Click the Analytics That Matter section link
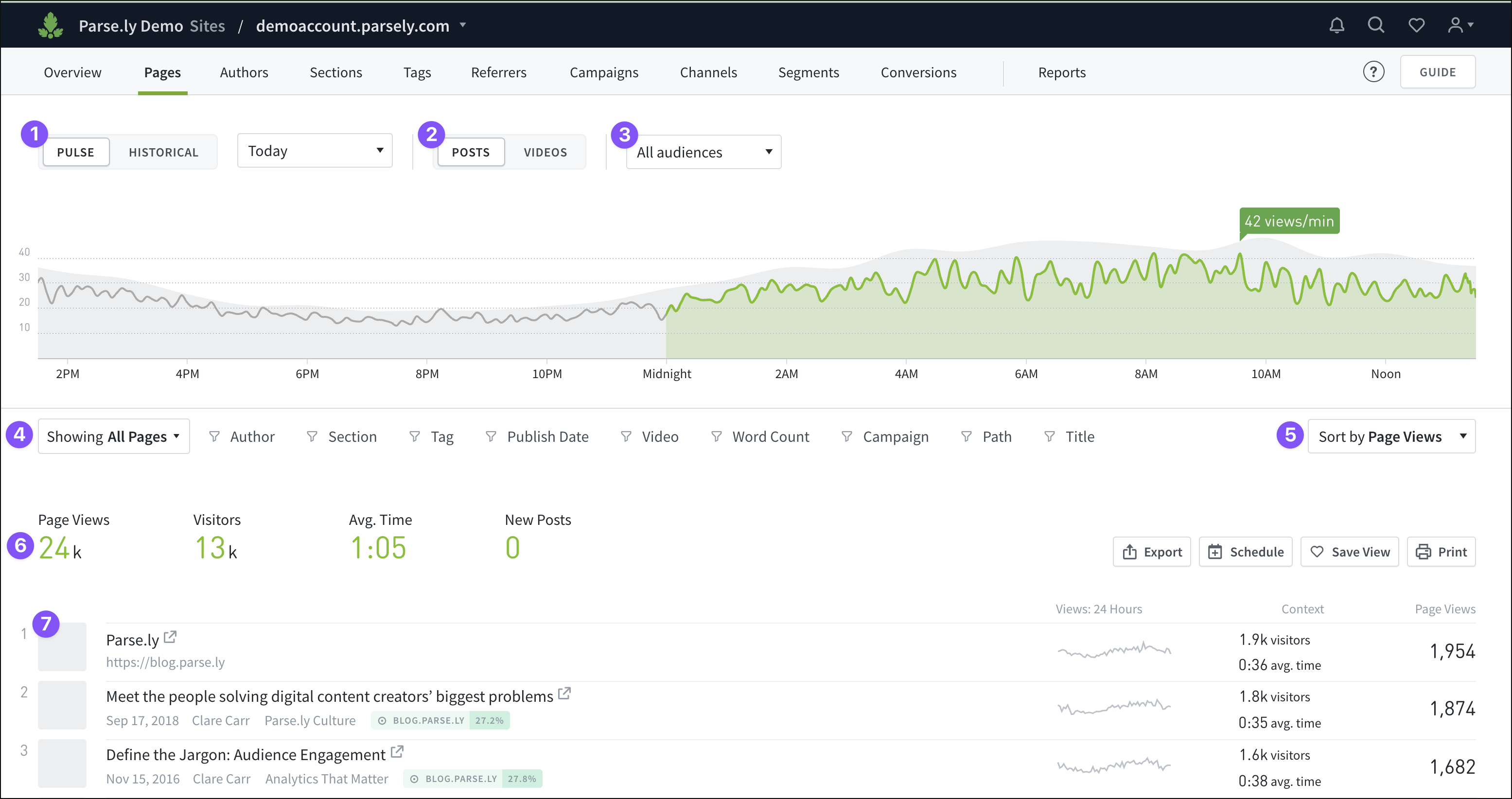The height and width of the screenshot is (799, 1512). point(327,779)
